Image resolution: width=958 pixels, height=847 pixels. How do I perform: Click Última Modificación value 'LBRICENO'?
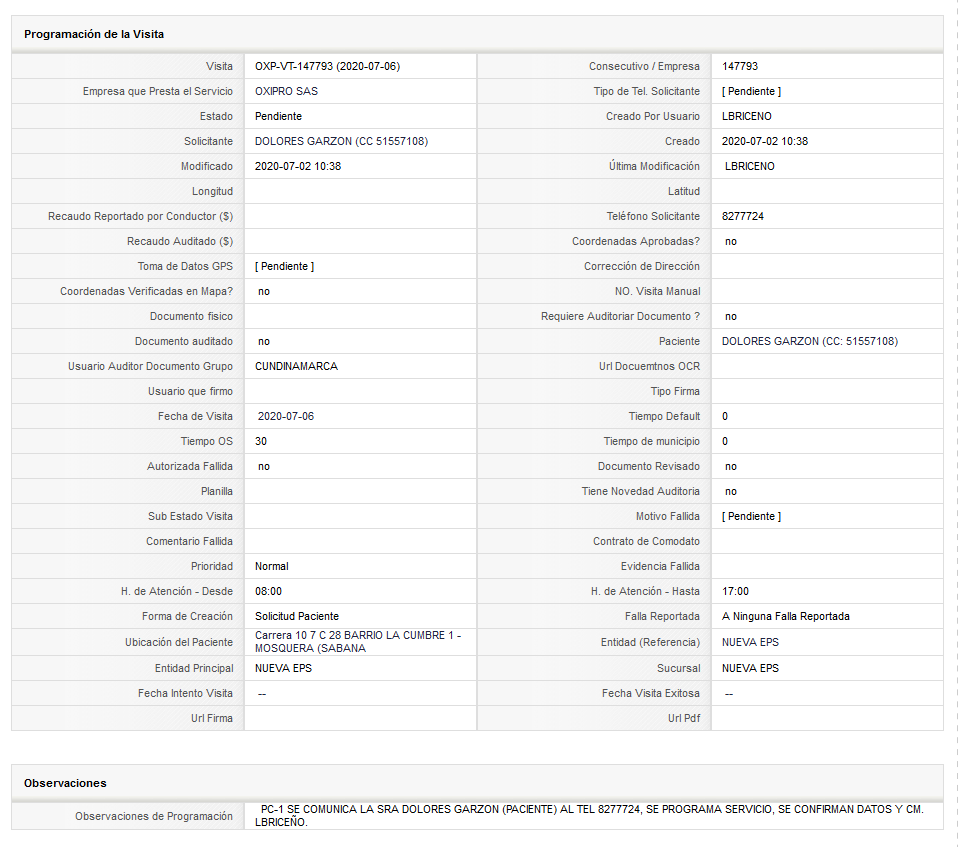click(x=750, y=166)
